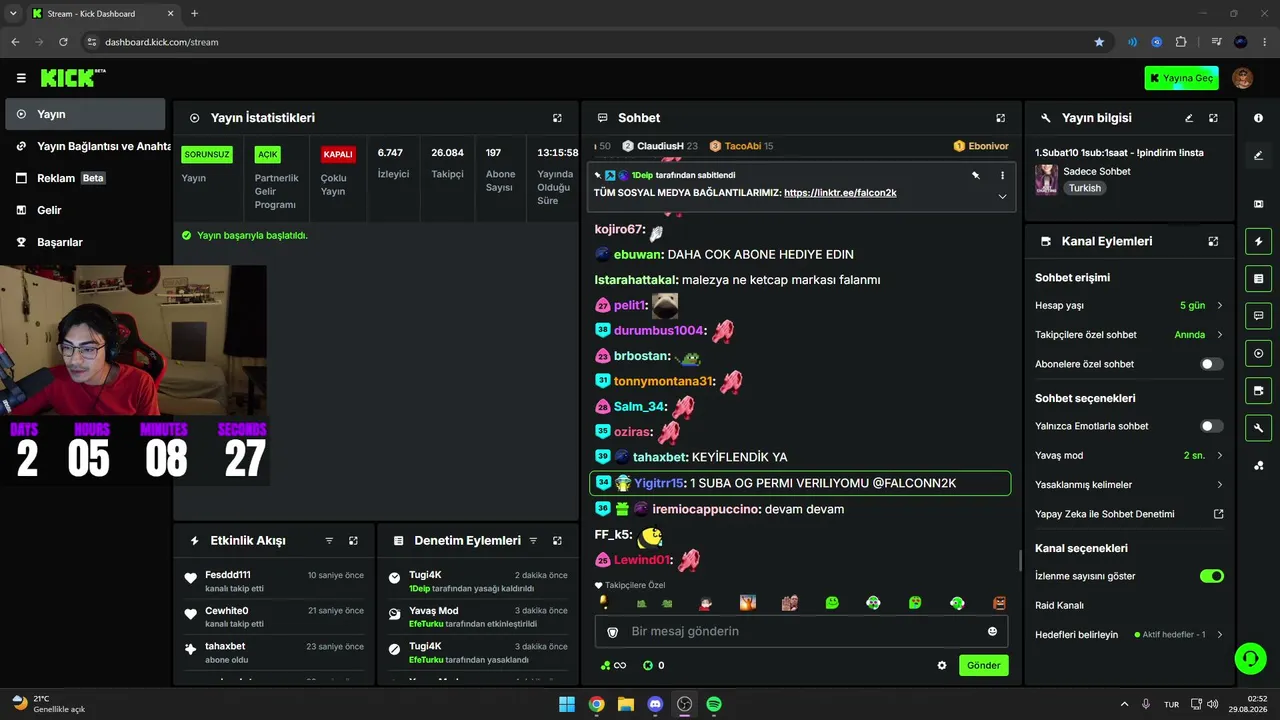
Task: Open the Denetim Eylemleri filter menu
Action: click(533, 541)
